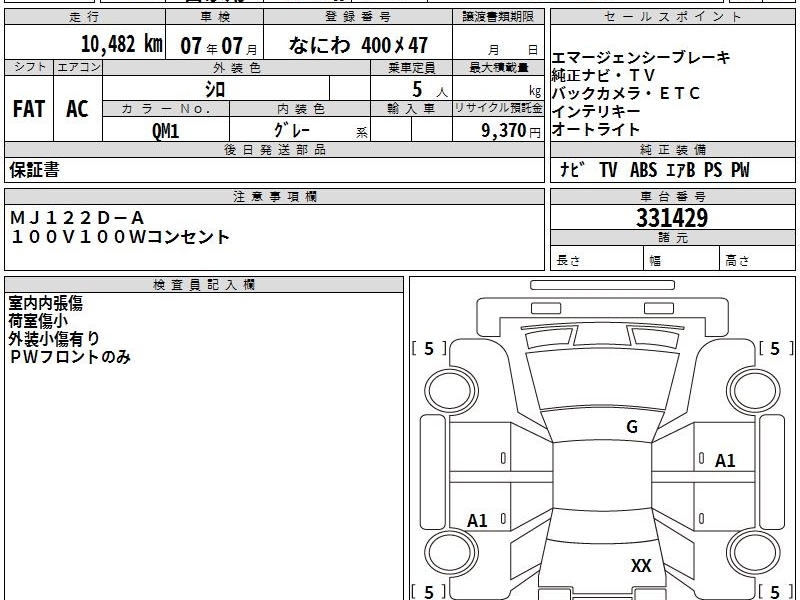Viewport: 800px width, 600px height.
Task: Select the FAT shift value
Action: (29, 109)
